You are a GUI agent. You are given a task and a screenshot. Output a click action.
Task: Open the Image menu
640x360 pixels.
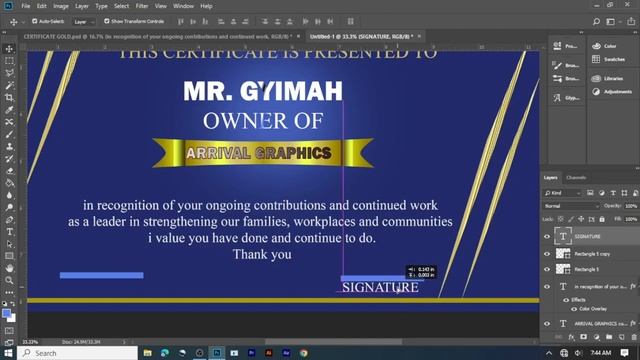pyautogui.click(x=61, y=6)
